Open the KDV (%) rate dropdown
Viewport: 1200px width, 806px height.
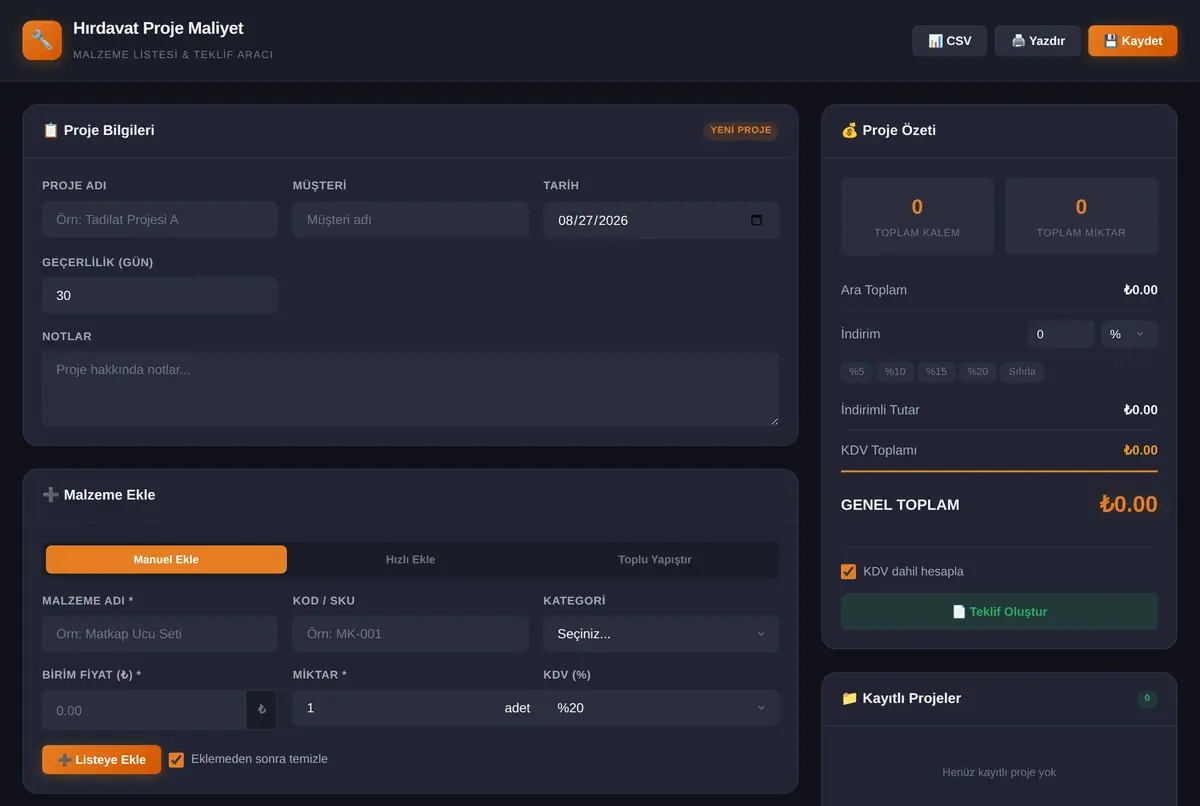pyautogui.click(x=661, y=708)
